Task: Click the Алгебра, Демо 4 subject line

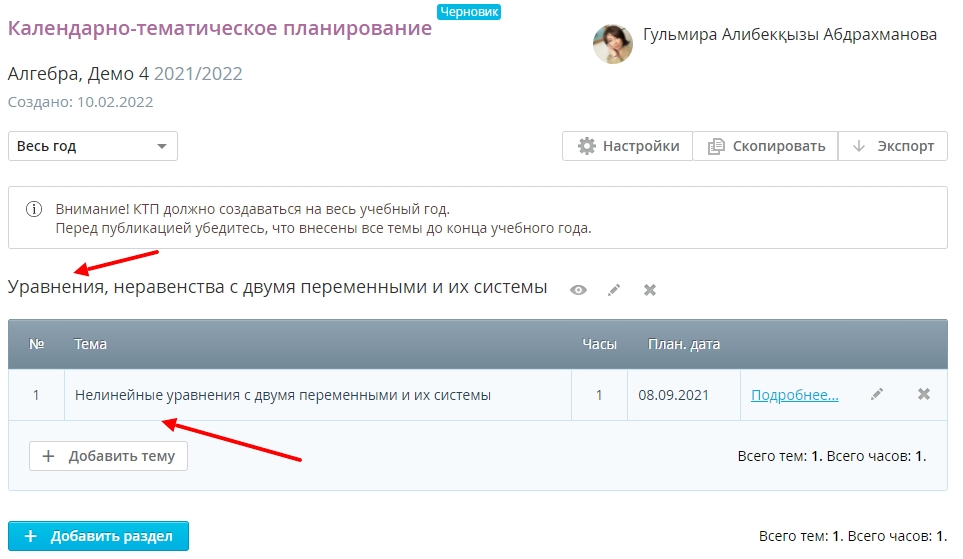Action: click(x=125, y=74)
